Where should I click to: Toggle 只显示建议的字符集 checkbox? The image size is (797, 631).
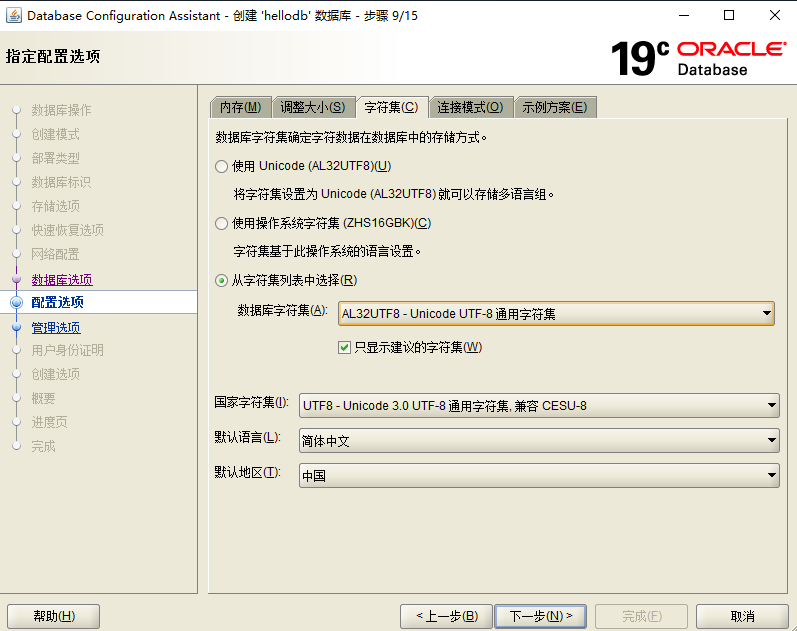[344, 347]
